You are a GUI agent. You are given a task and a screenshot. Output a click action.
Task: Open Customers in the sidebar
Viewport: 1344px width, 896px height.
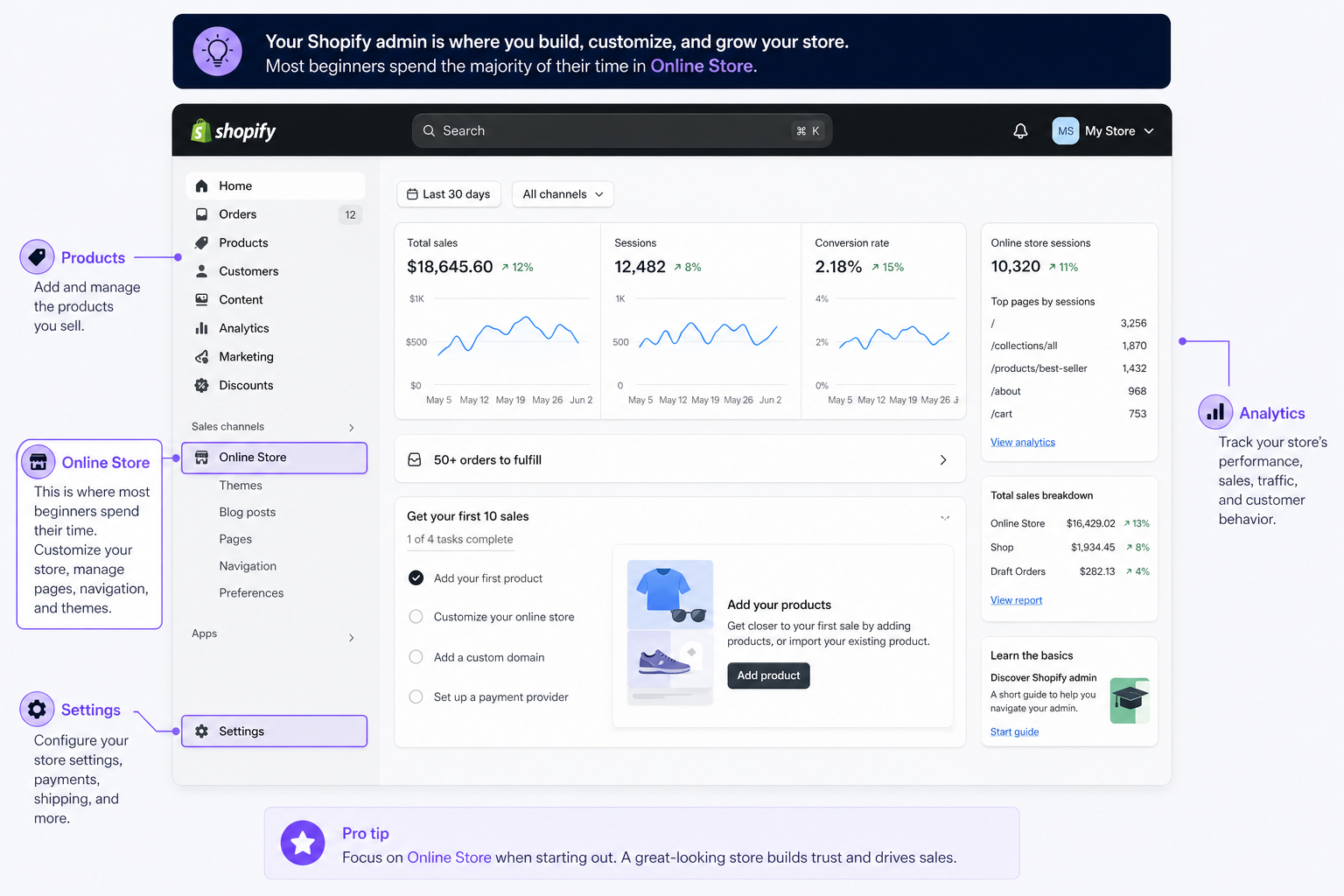point(276,271)
